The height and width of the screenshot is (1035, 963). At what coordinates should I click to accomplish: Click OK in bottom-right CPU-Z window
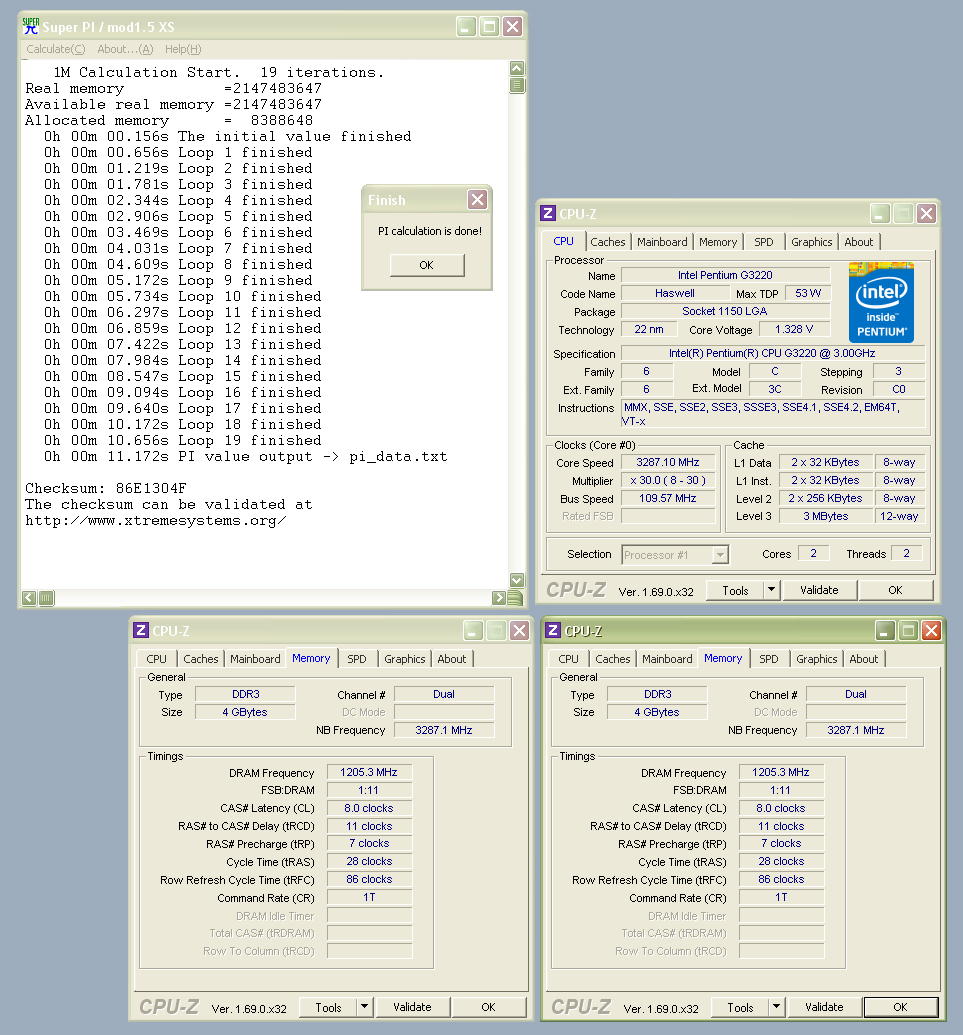[x=900, y=1007]
